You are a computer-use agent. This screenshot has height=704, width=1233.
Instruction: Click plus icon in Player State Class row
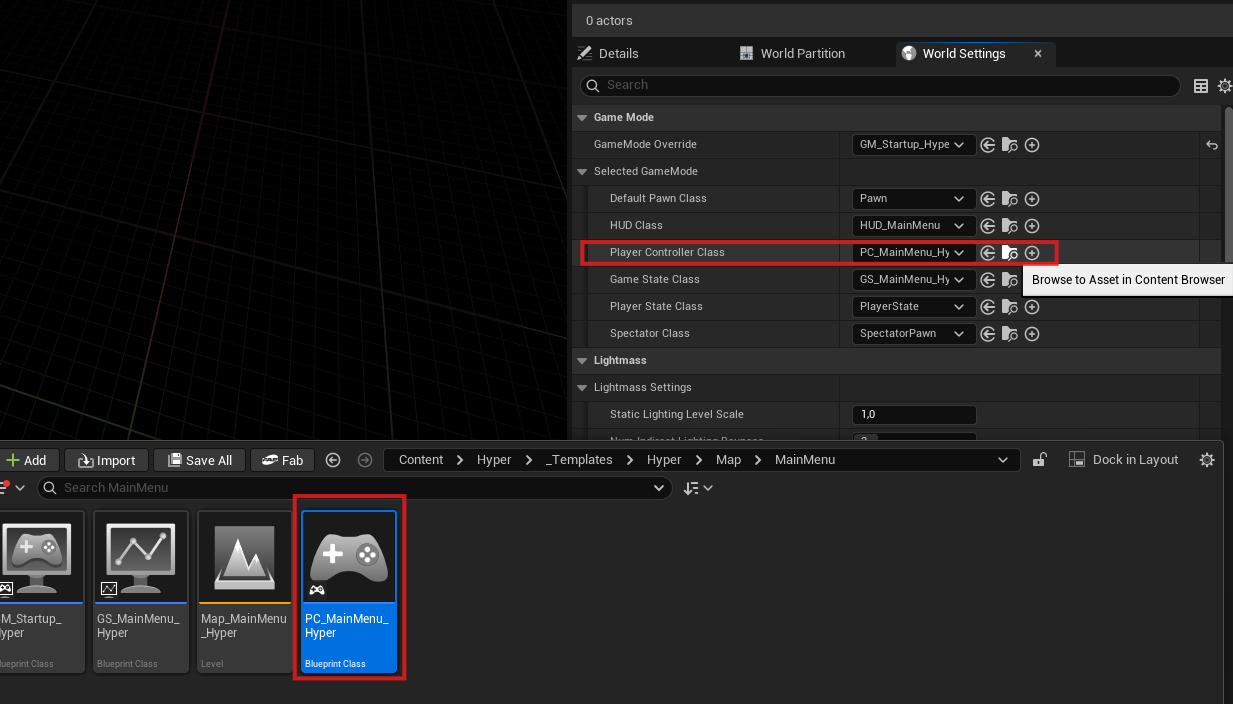pos(1032,307)
